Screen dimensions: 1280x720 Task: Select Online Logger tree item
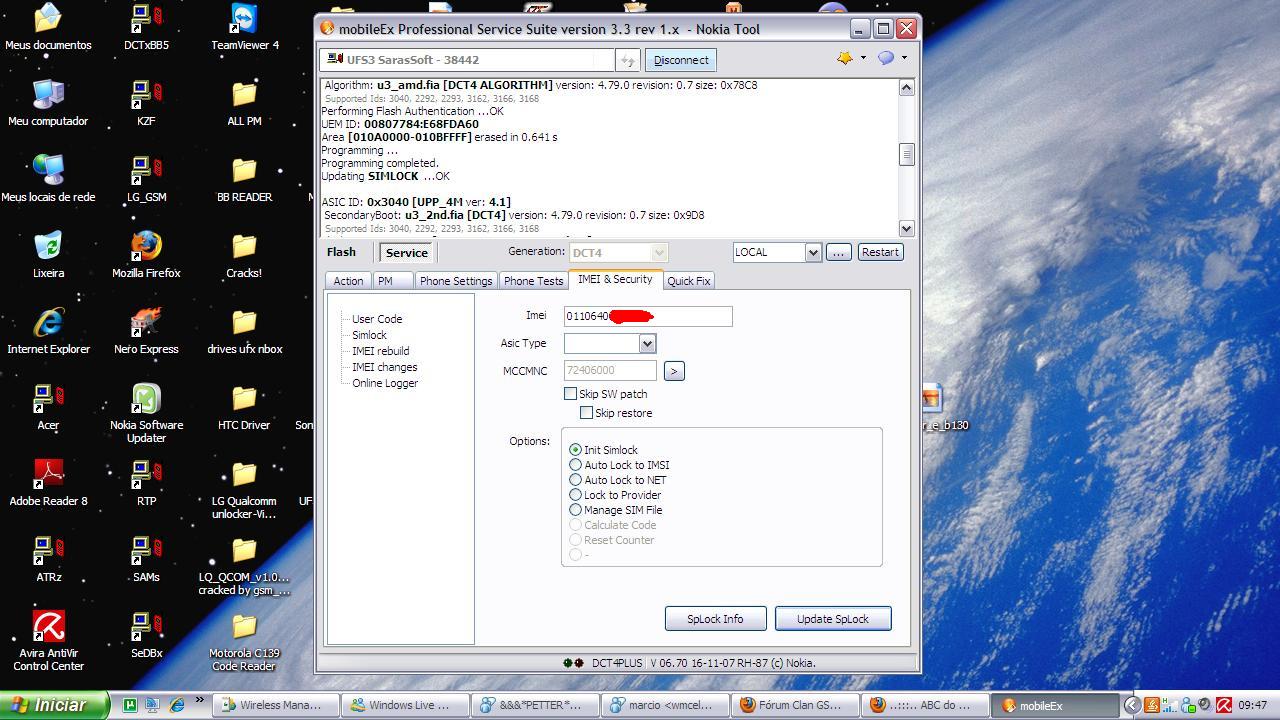click(385, 383)
